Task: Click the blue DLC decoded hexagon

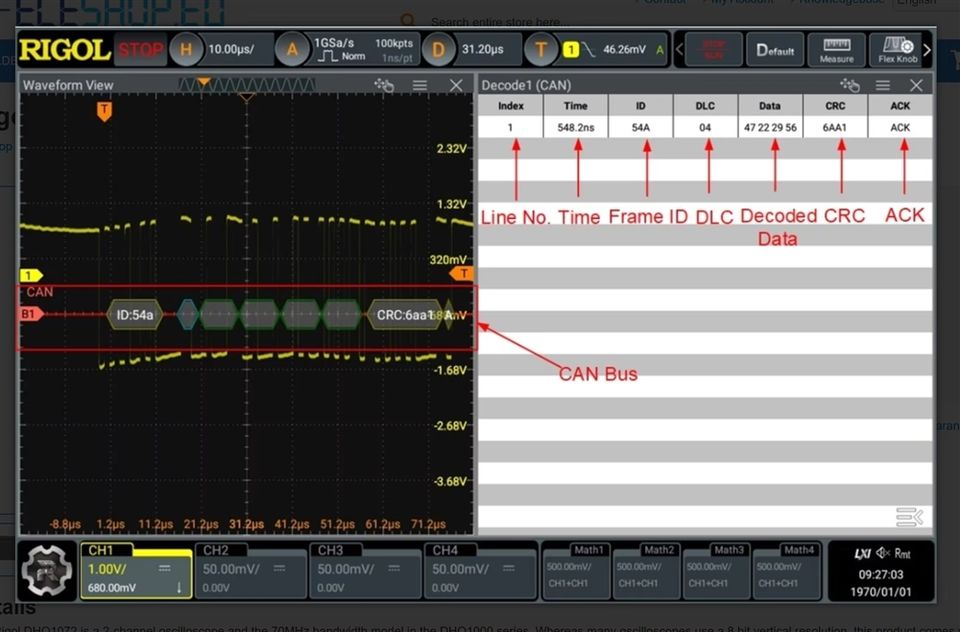Action: point(188,315)
